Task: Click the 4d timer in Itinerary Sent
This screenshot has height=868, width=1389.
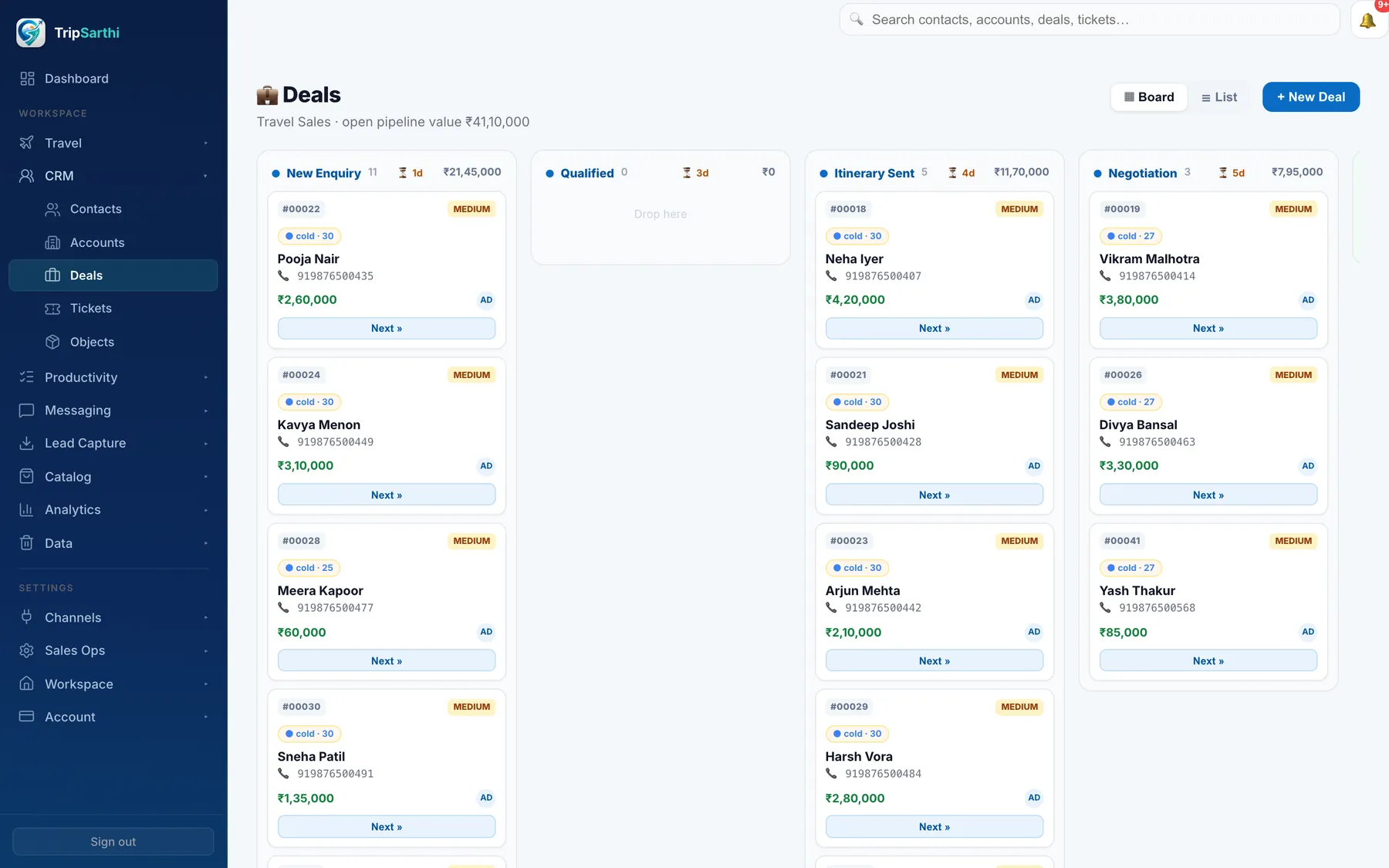Action: [961, 173]
